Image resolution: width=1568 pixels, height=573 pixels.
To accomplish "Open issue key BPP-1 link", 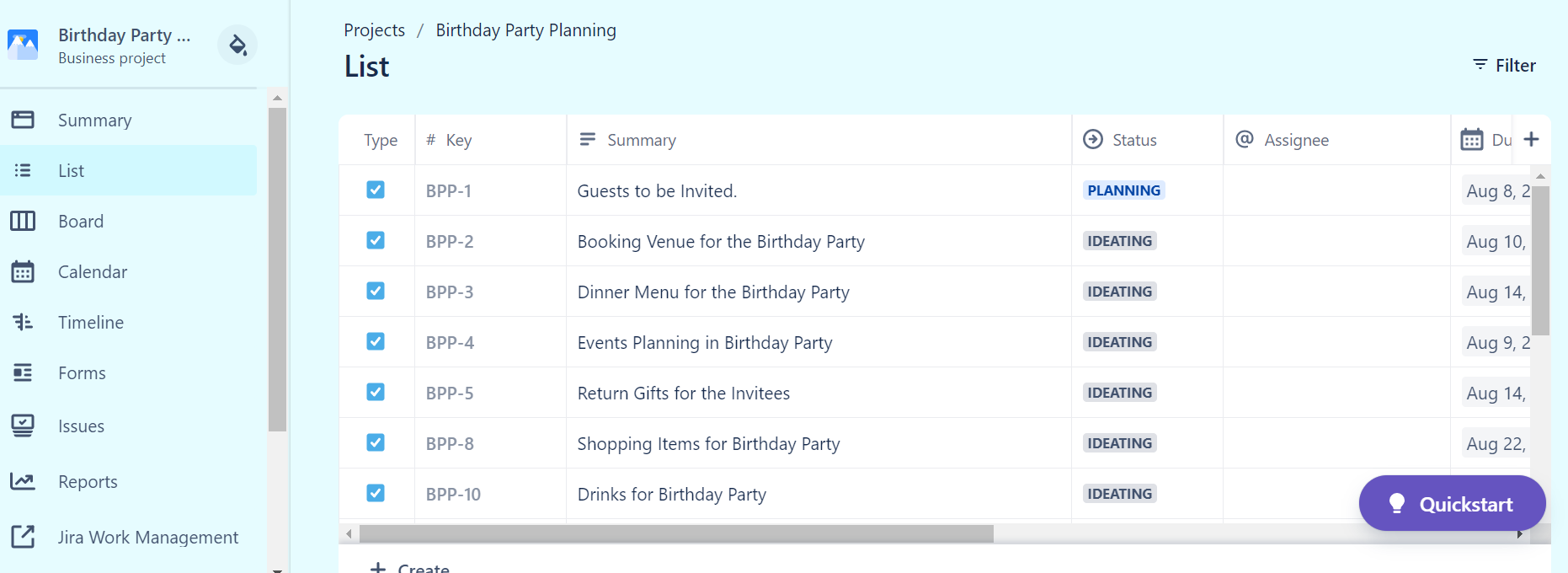I will (x=448, y=191).
